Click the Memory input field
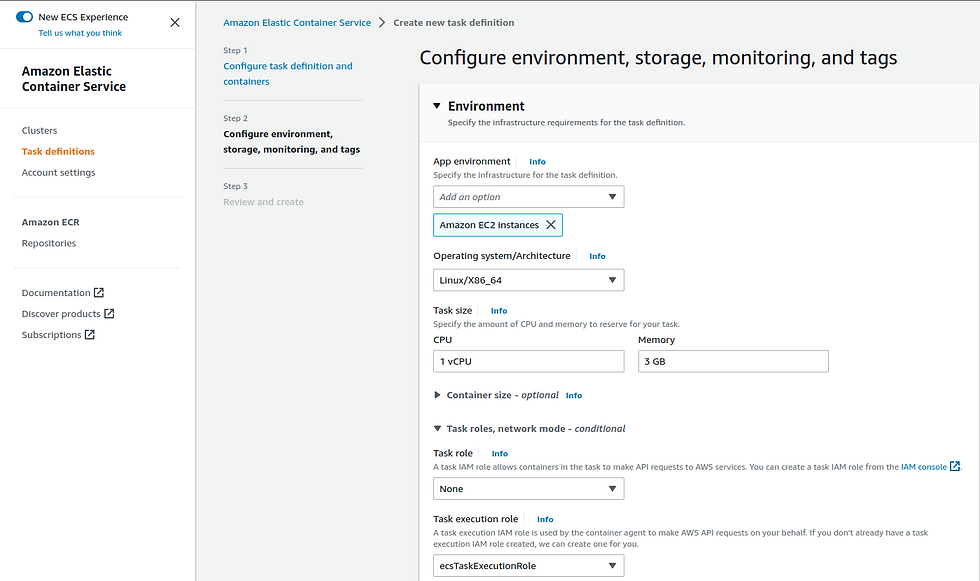 pos(733,361)
